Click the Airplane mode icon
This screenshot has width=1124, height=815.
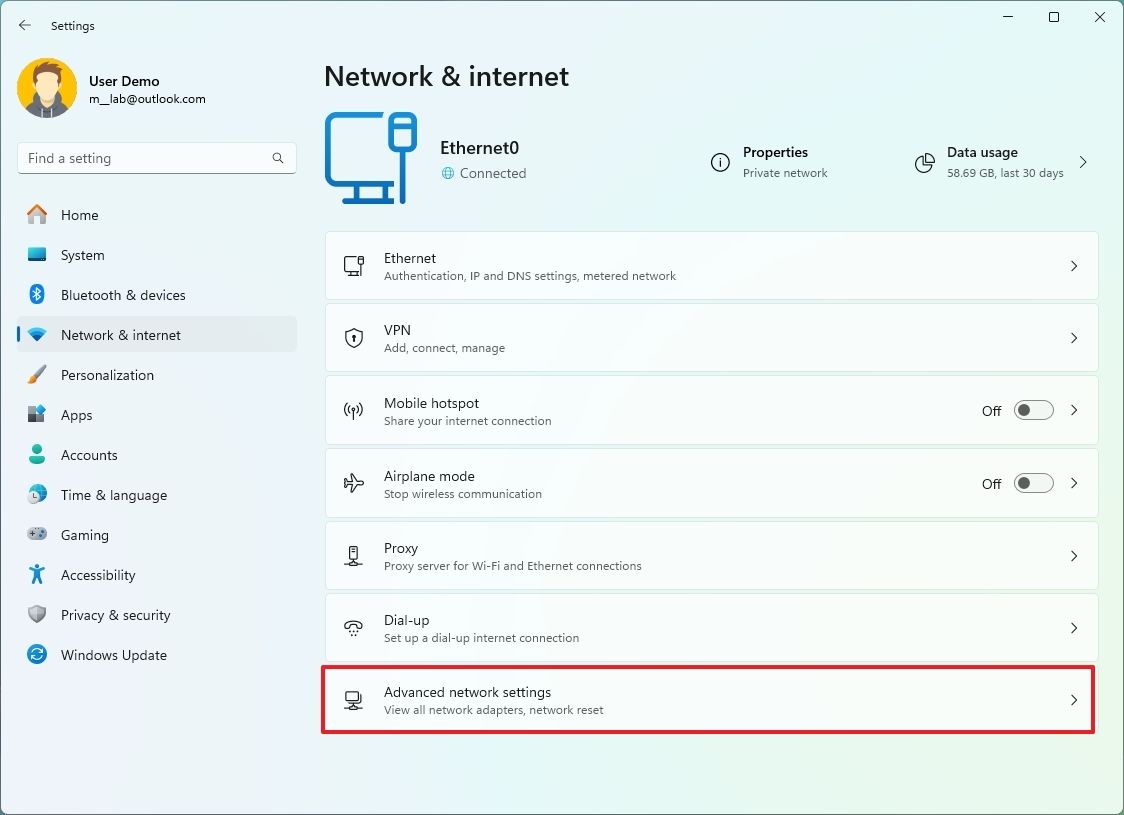tap(353, 483)
